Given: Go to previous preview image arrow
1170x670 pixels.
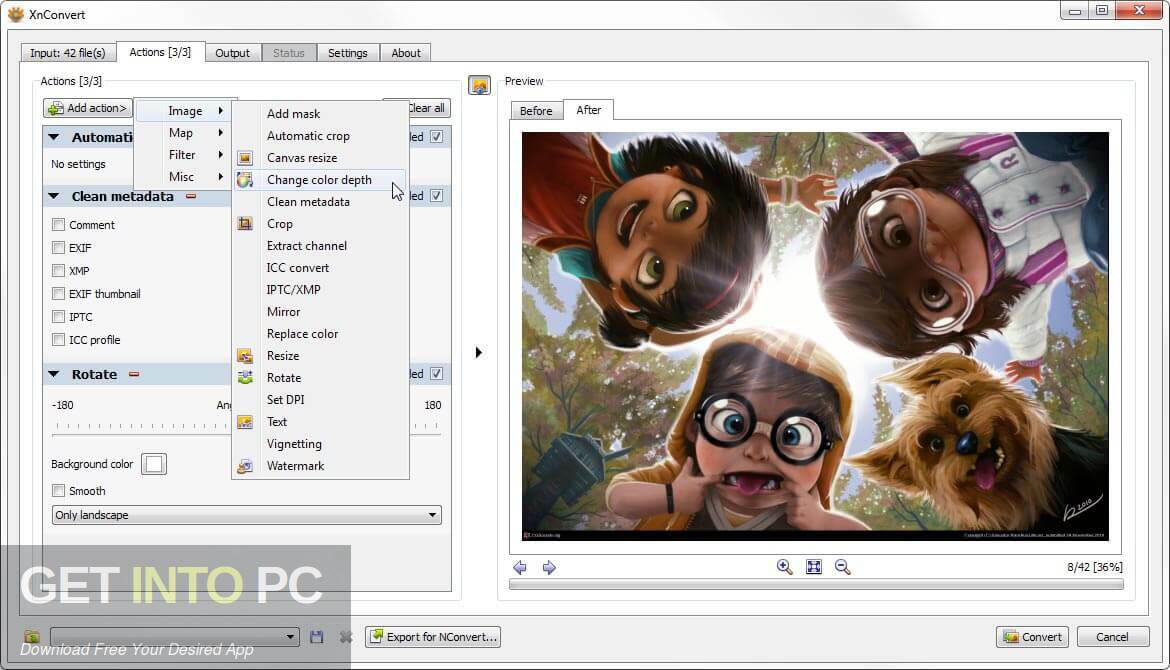Looking at the screenshot, I should pyautogui.click(x=520, y=568).
